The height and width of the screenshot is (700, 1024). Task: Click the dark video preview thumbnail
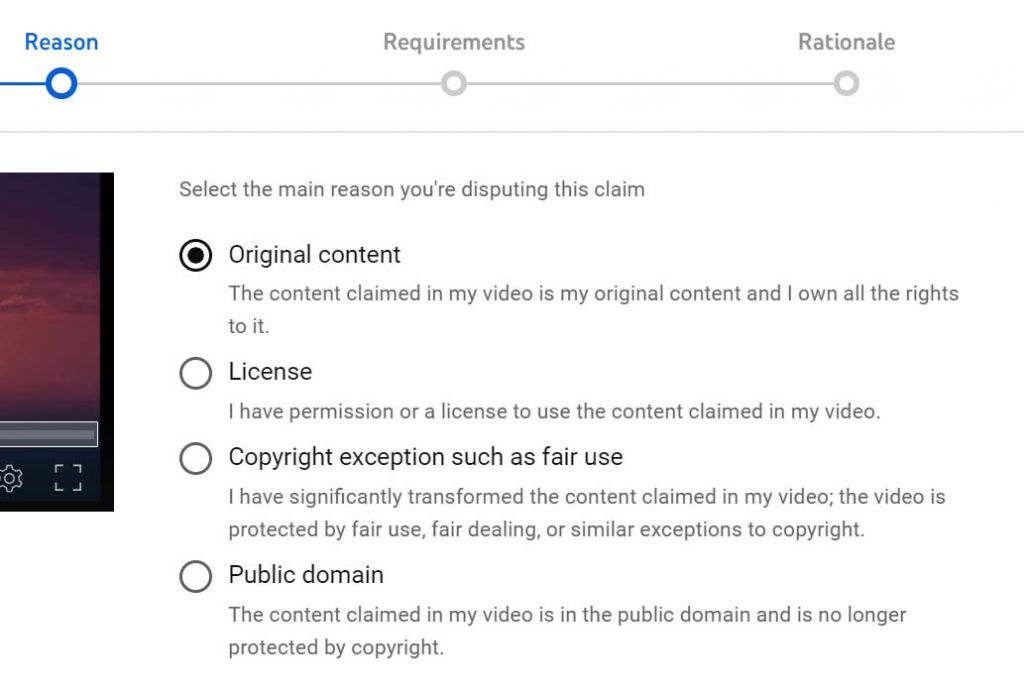click(57, 300)
